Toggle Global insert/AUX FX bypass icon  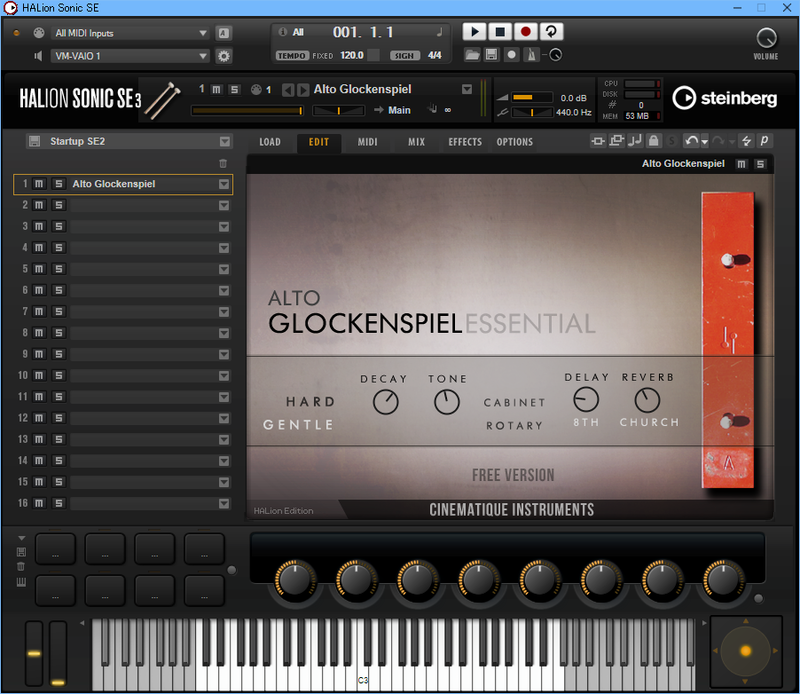click(597, 141)
